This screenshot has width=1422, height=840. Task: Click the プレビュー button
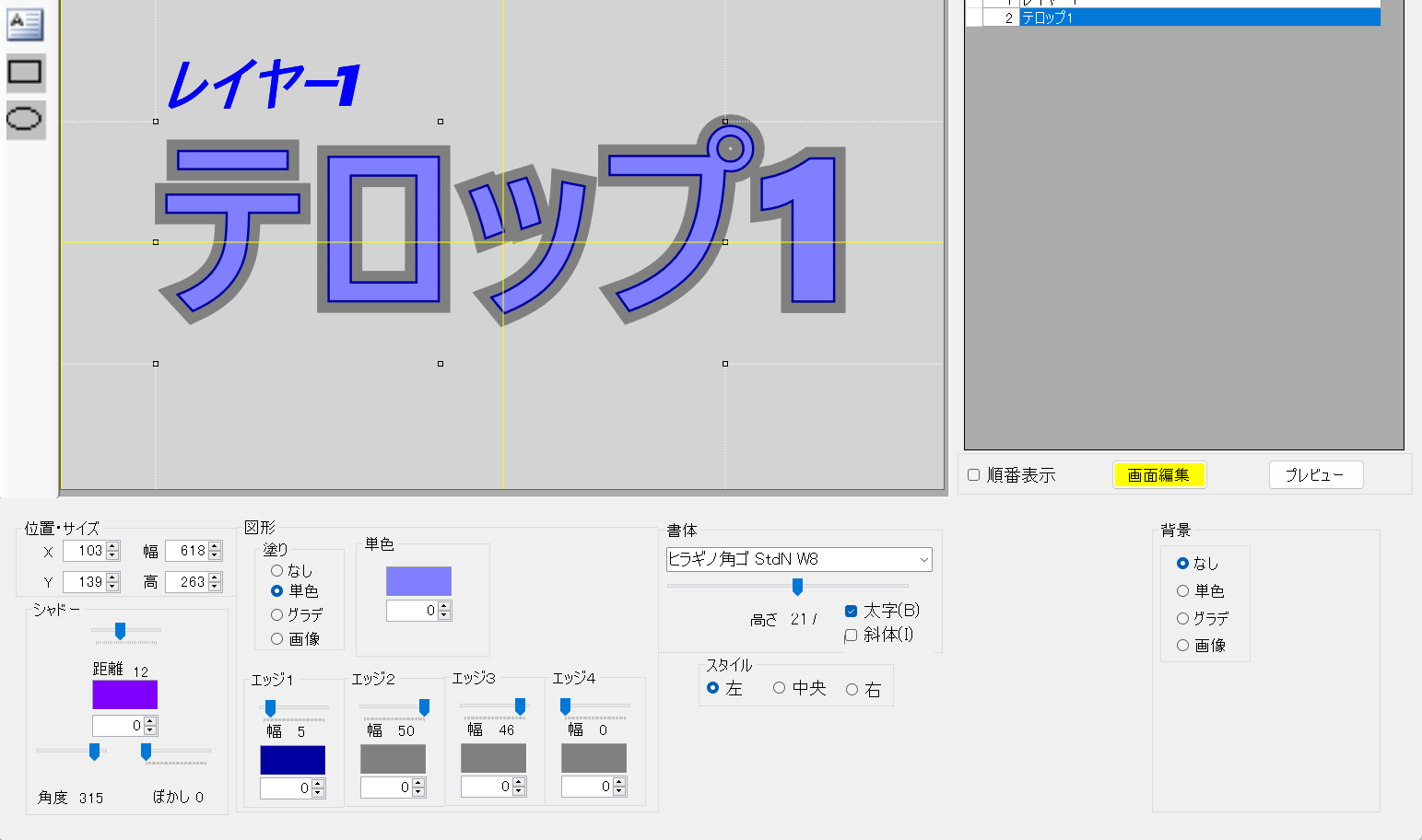[1316, 475]
